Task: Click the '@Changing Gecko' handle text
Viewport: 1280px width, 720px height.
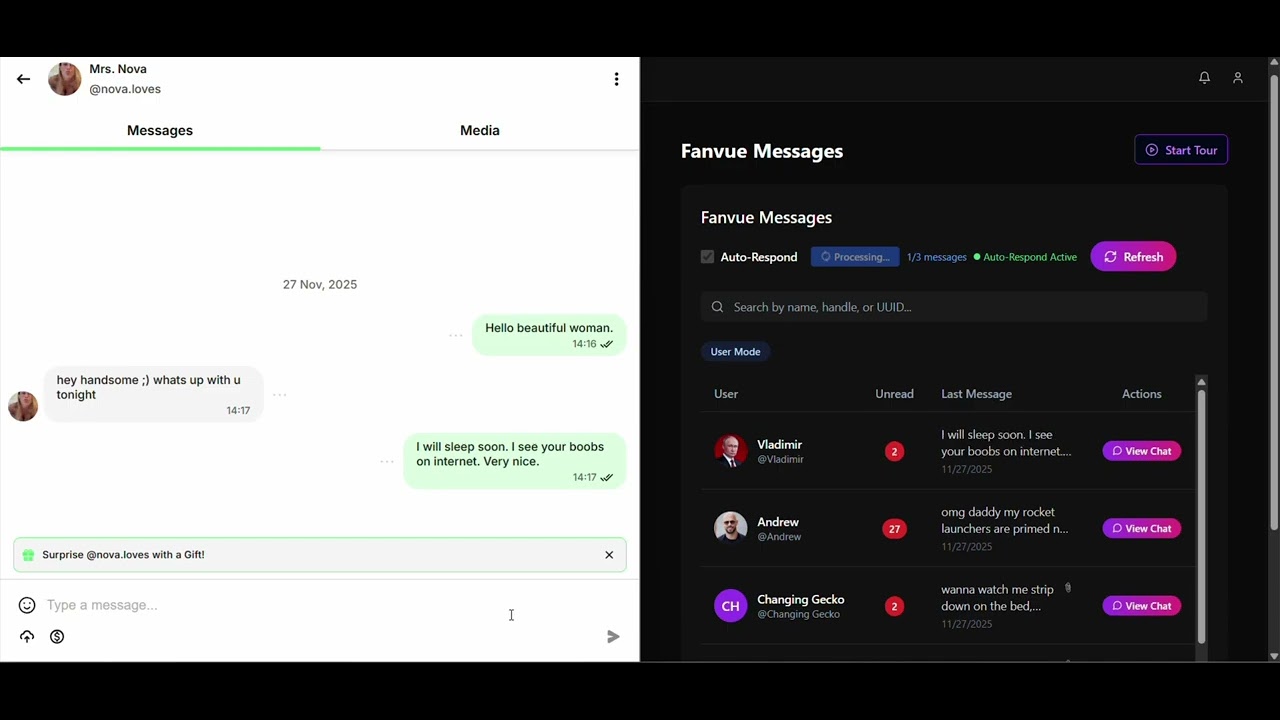Action: tap(798, 614)
